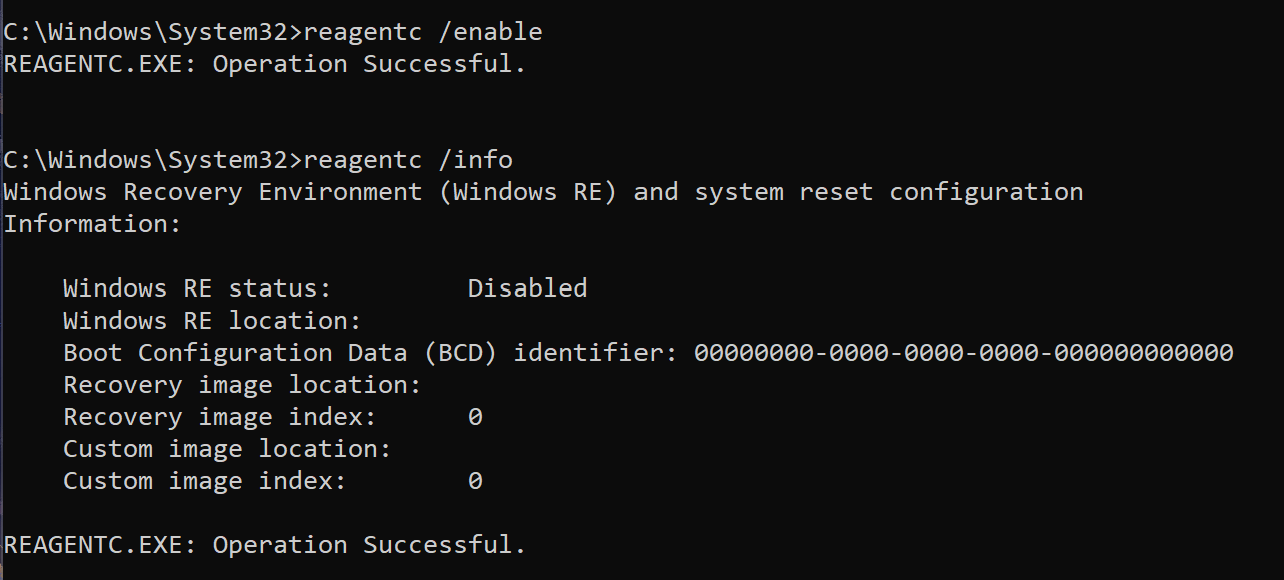Click the 'Information:' heading line
Viewport: 1284px width, 580px height.
[x=93, y=224]
